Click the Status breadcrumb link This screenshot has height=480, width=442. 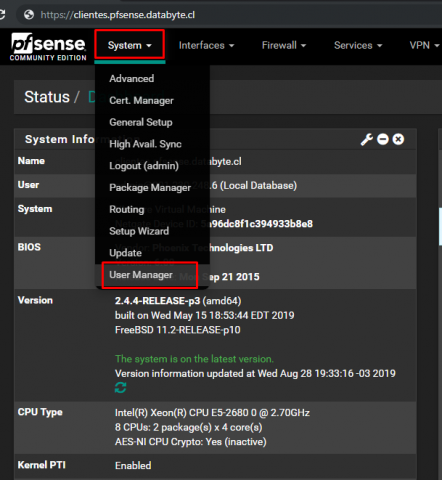(47, 97)
